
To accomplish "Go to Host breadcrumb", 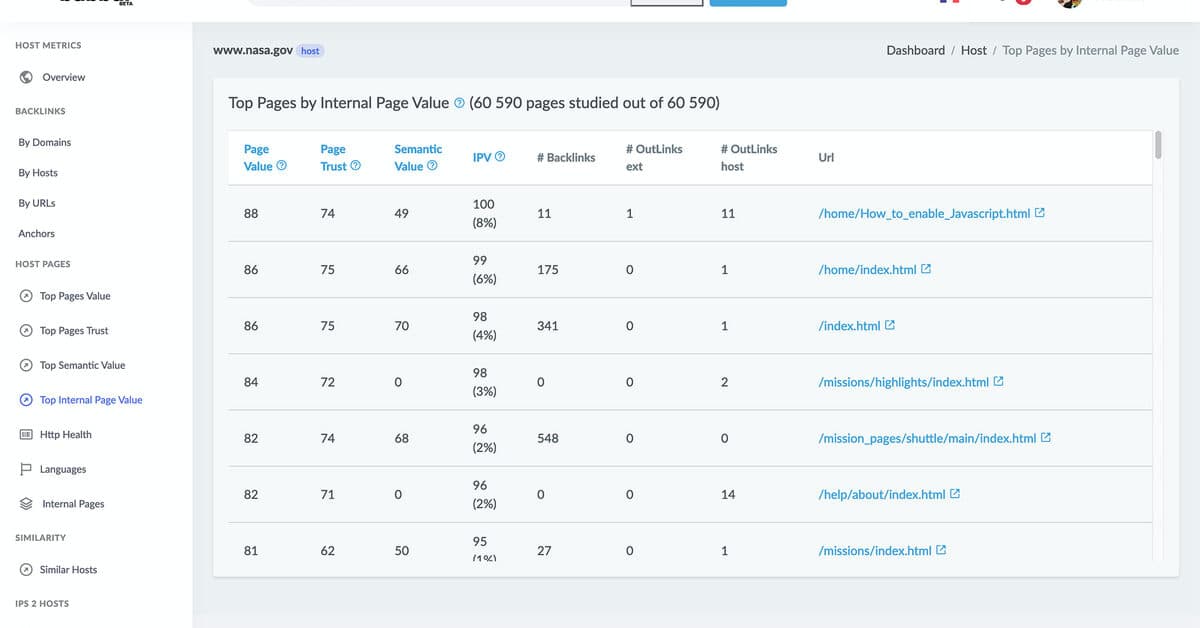I will (974, 50).
